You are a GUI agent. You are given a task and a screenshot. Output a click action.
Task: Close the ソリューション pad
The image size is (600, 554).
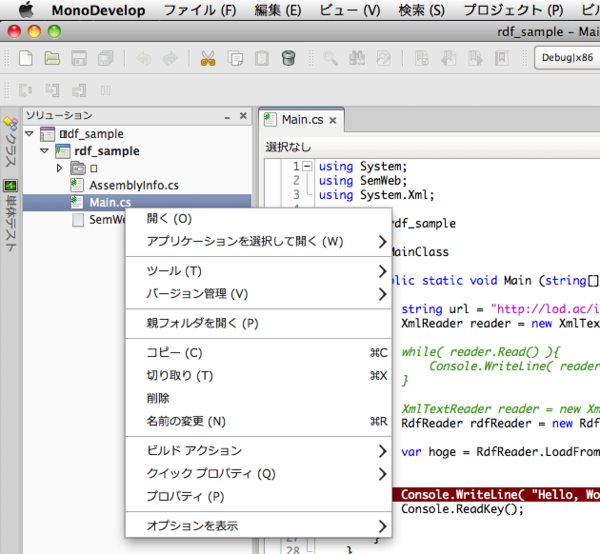pos(243,116)
